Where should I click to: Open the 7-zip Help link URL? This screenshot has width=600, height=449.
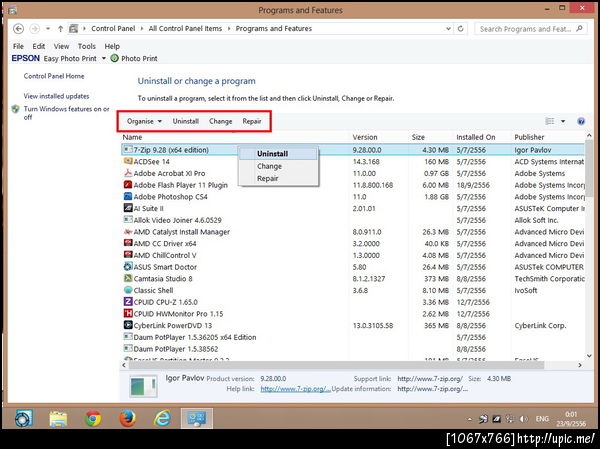click(295, 389)
